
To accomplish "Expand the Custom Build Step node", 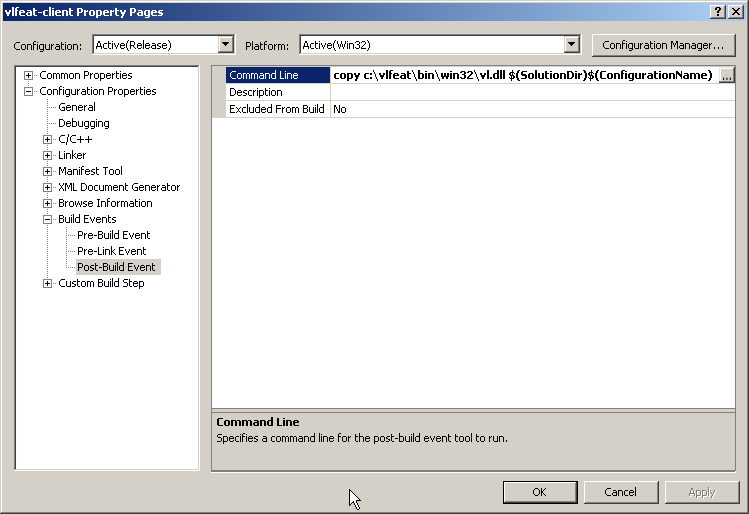I will click(47, 284).
